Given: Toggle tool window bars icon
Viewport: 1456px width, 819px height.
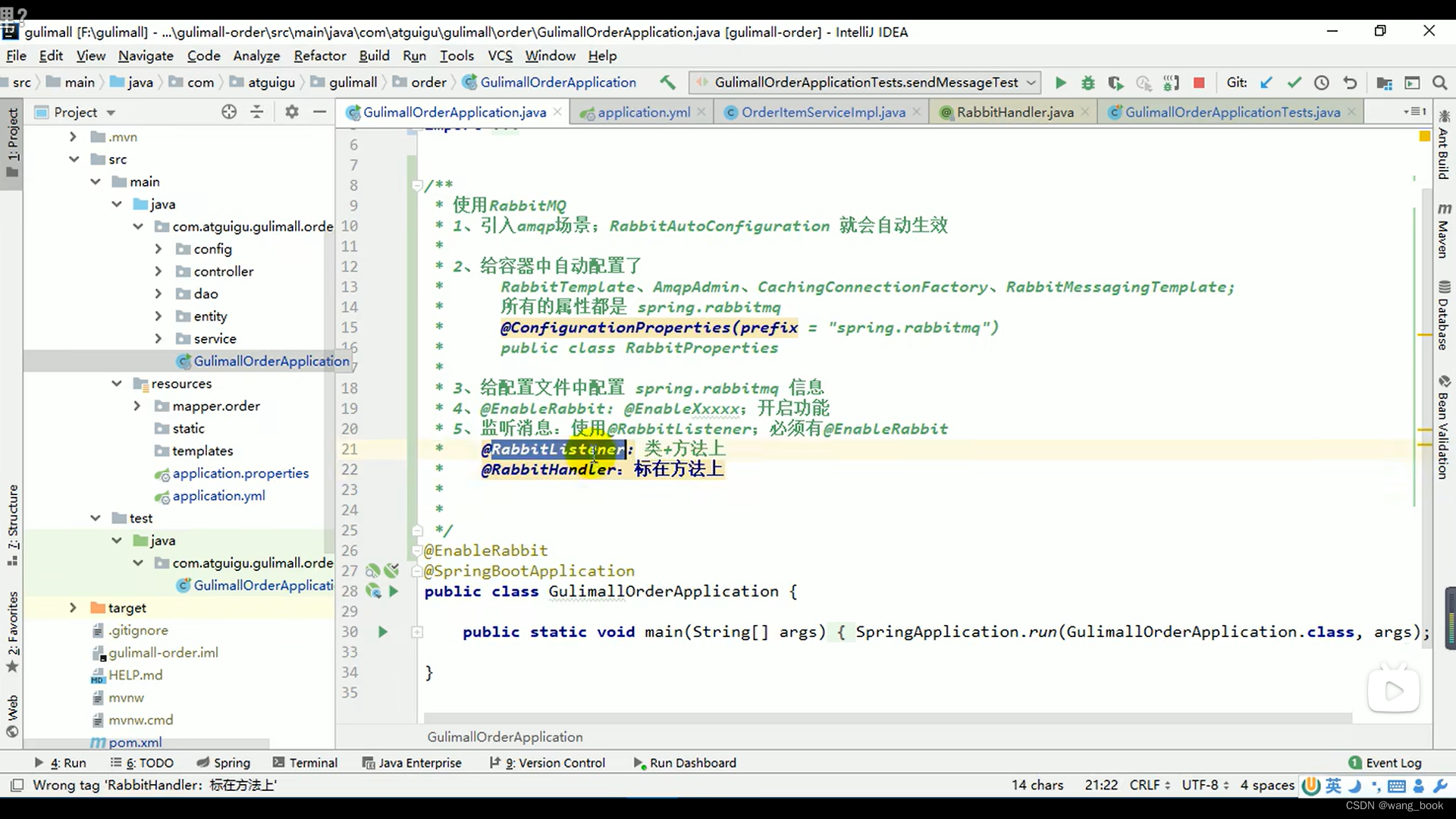Looking at the screenshot, I should click(17, 785).
